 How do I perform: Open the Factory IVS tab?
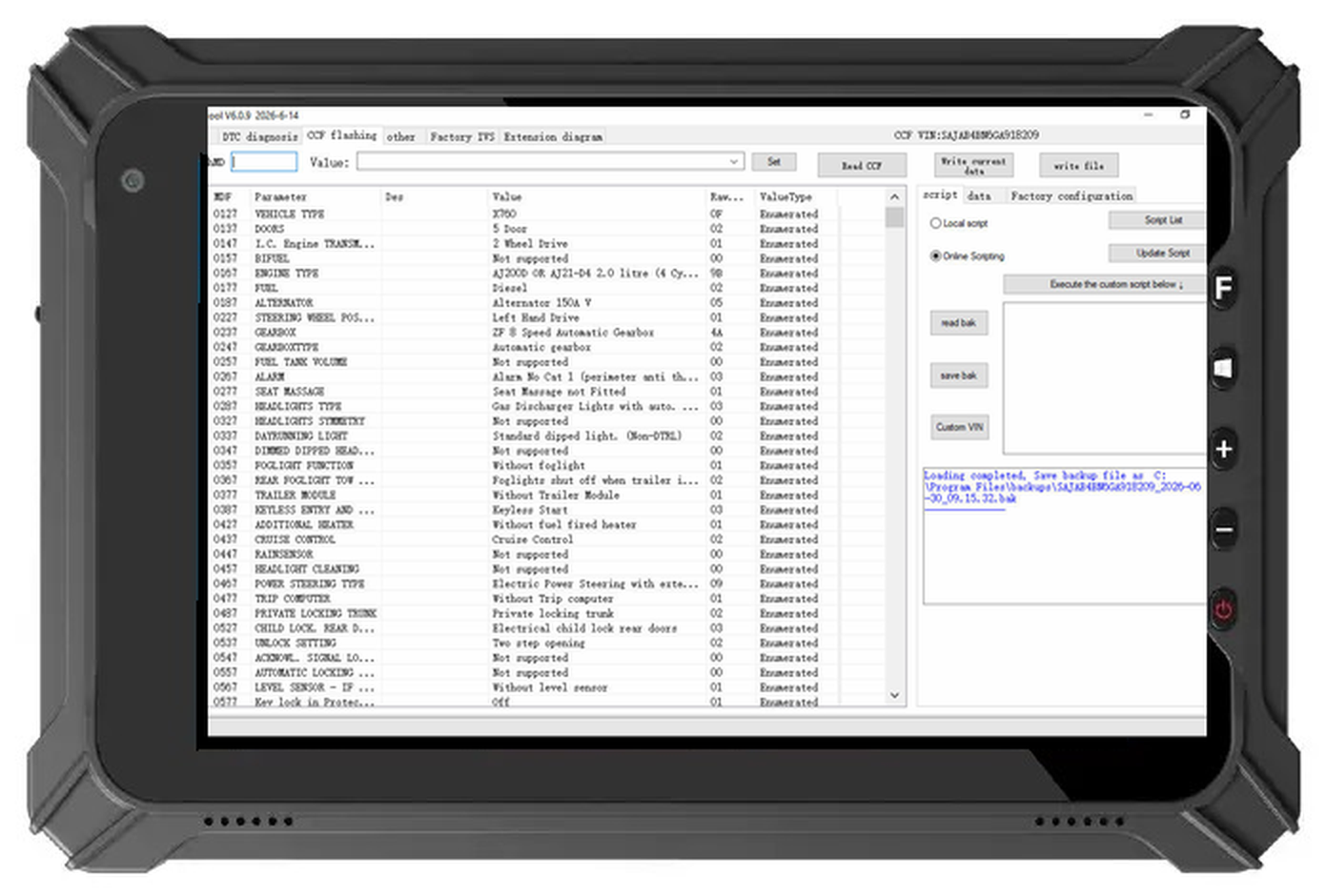tap(461, 136)
